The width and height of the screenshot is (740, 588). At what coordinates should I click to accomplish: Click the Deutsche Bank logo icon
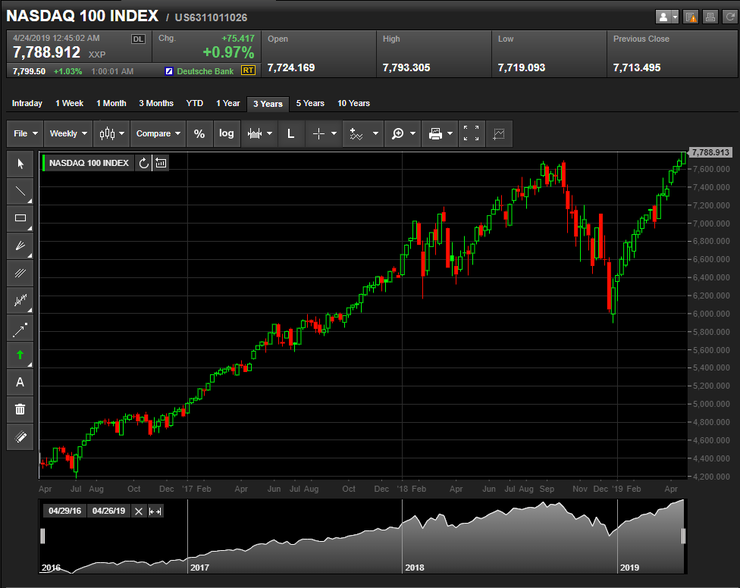169,71
